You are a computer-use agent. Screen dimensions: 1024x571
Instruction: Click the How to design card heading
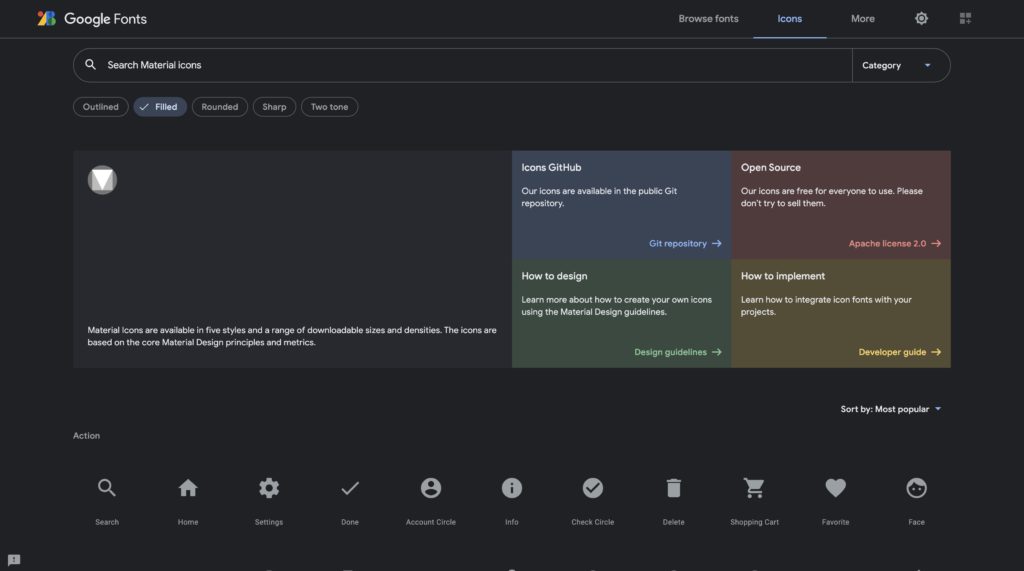point(554,276)
